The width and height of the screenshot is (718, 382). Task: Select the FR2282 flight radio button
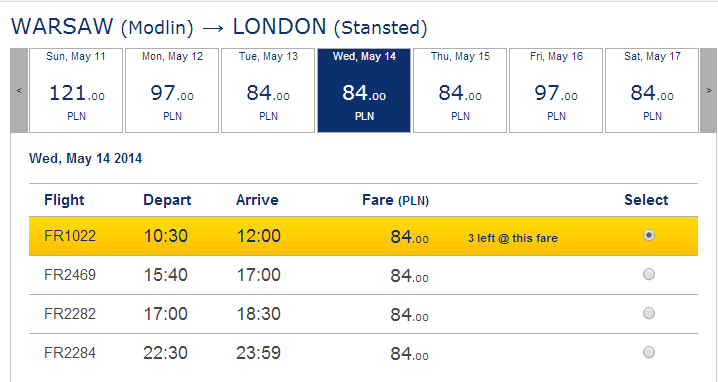point(648,313)
